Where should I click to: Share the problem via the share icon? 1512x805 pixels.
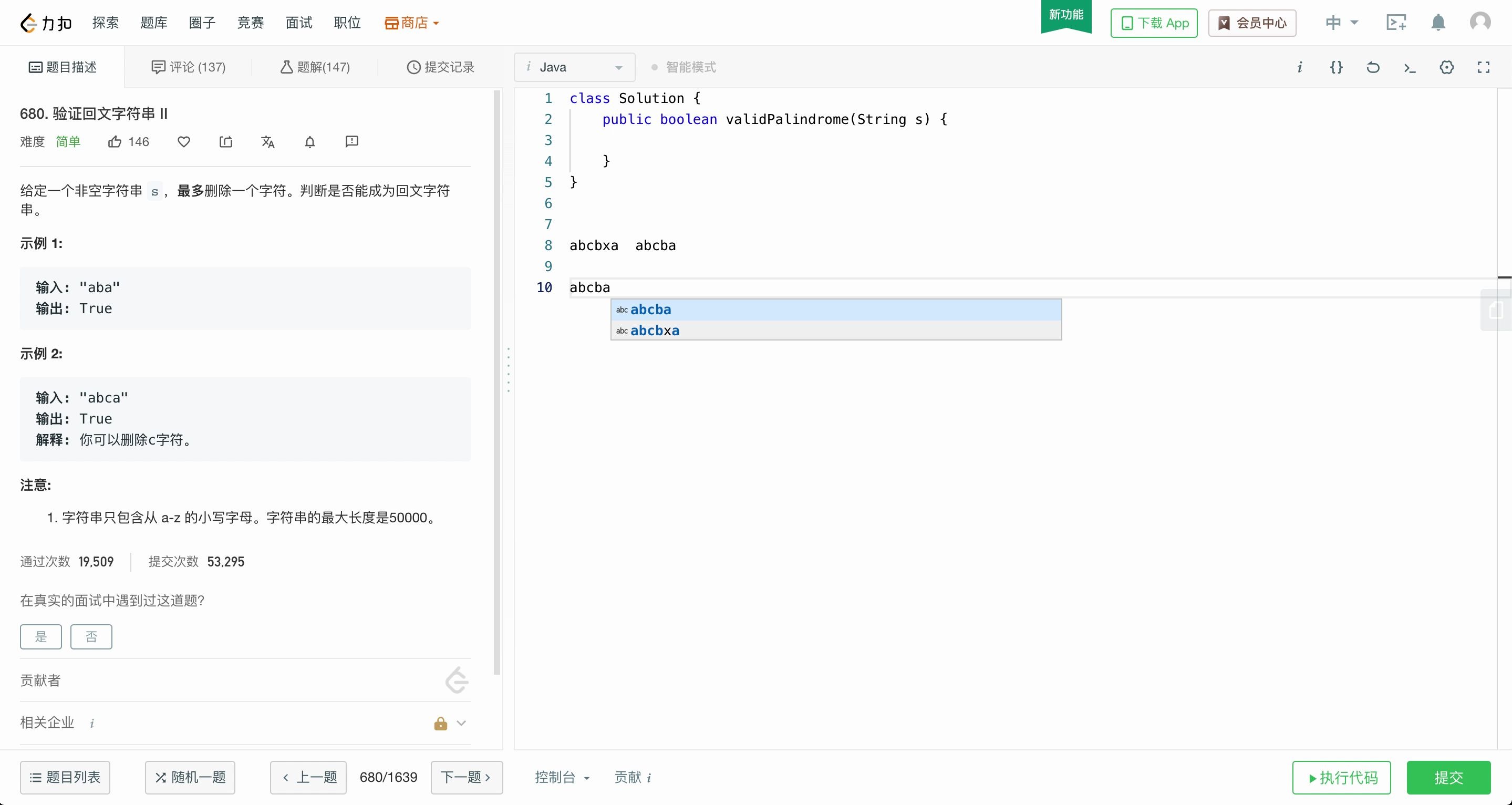(x=225, y=141)
